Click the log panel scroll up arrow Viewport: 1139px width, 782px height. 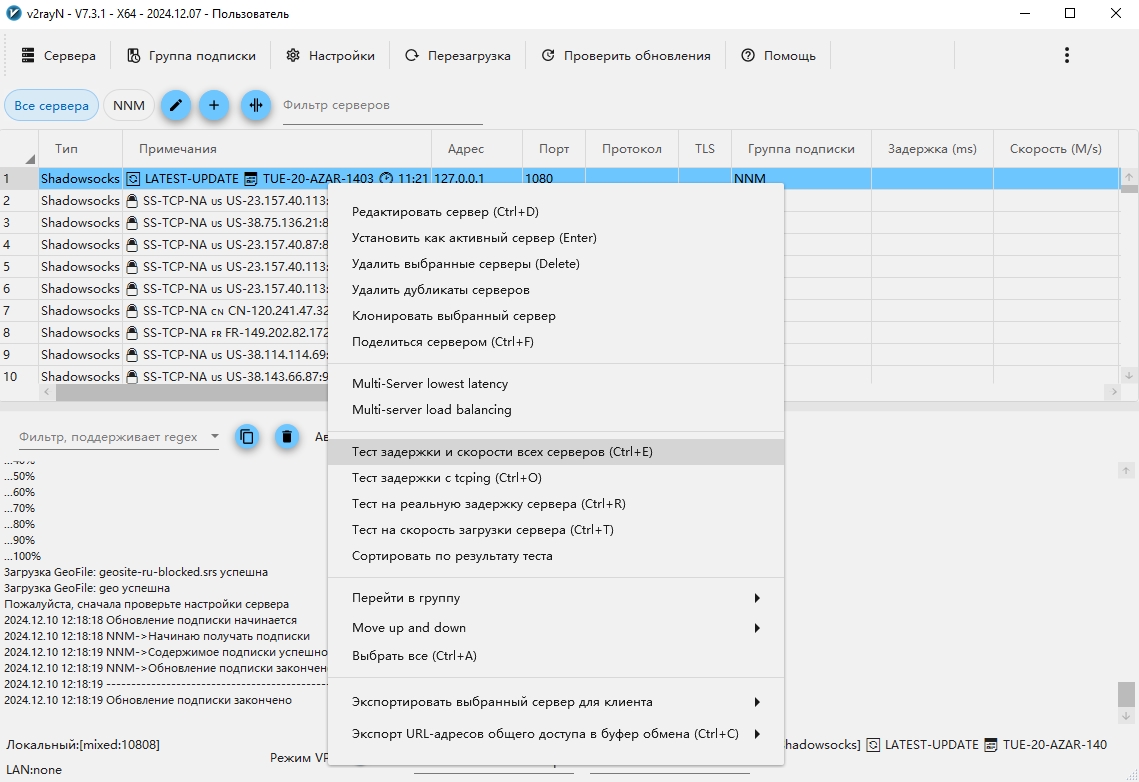pyautogui.click(x=1126, y=471)
